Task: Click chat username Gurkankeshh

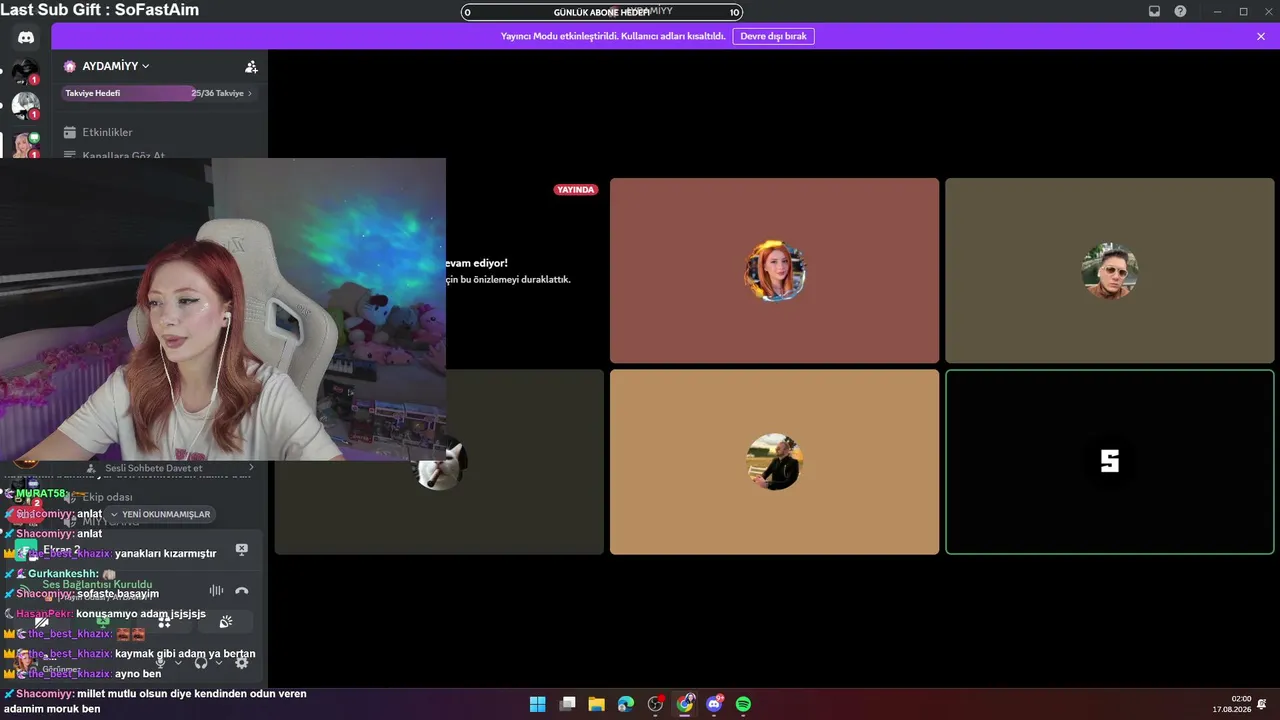Action: click(63, 574)
